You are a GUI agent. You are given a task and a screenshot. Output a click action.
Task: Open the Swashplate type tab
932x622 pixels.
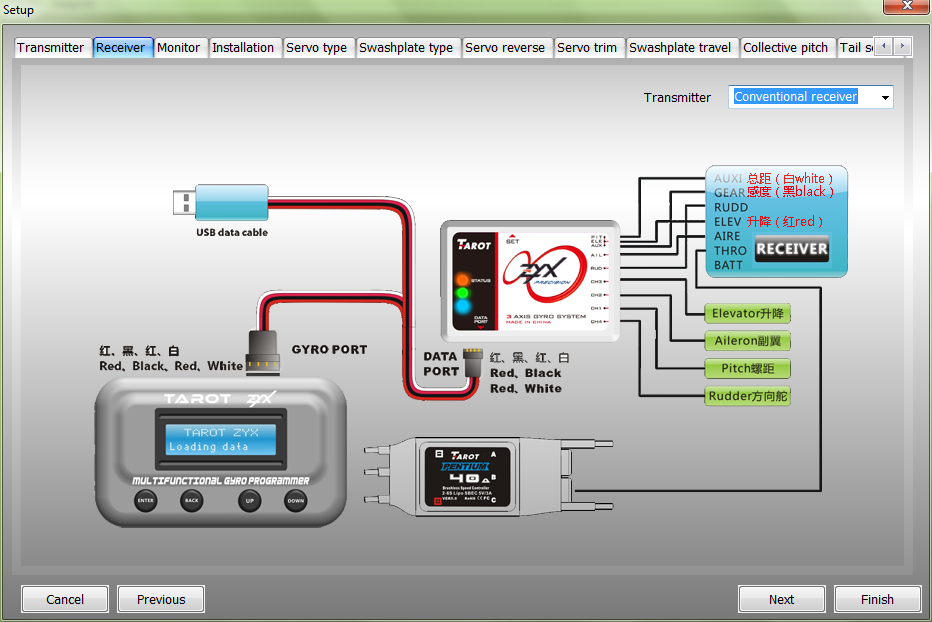pos(406,48)
